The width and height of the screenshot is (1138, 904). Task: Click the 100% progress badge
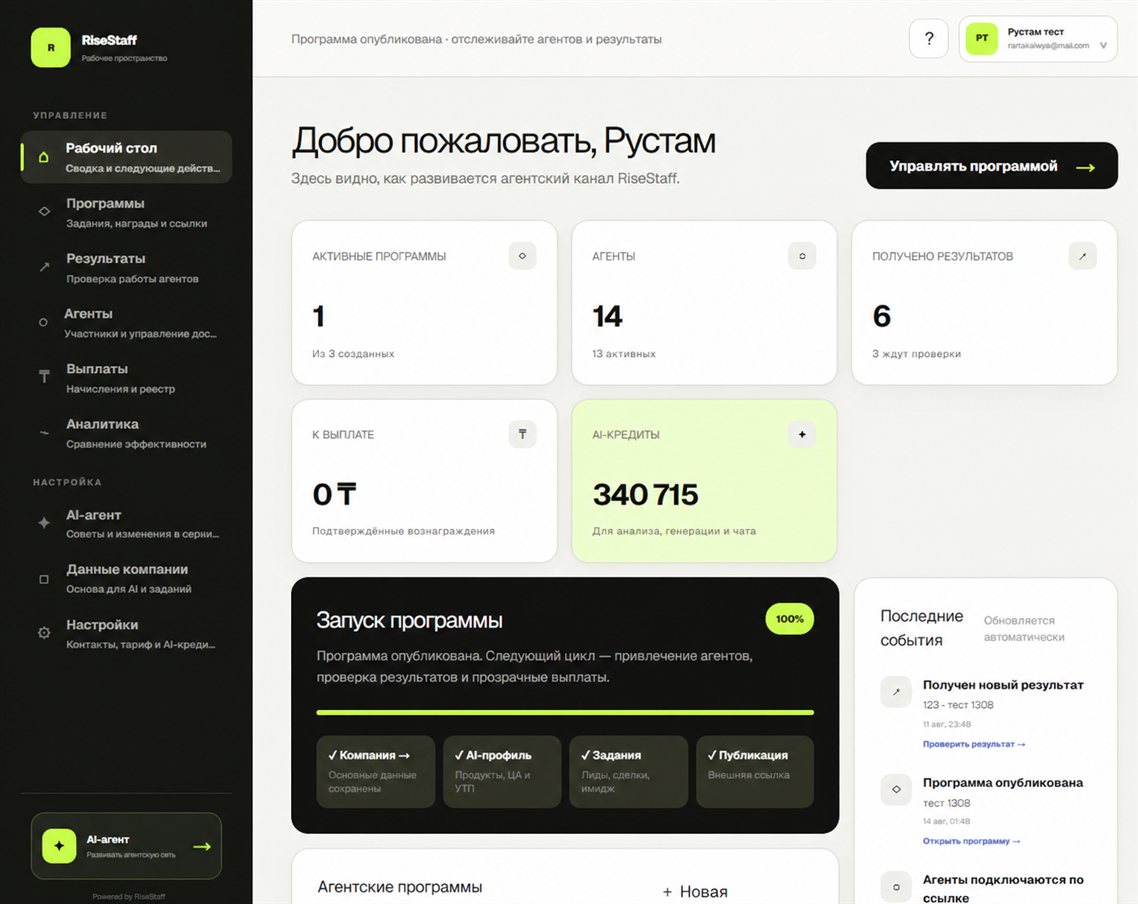click(790, 619)
